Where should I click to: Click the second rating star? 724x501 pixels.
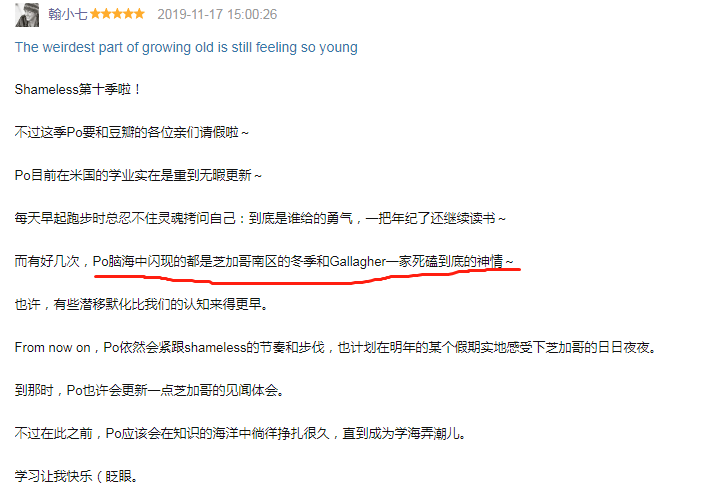[x=106, y=14]
